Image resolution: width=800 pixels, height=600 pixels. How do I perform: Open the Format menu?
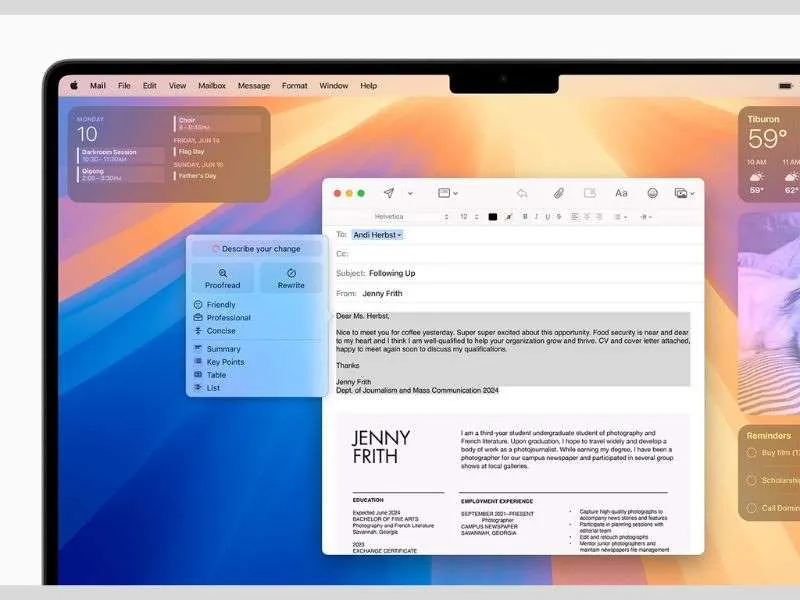[x=295, y=86]
